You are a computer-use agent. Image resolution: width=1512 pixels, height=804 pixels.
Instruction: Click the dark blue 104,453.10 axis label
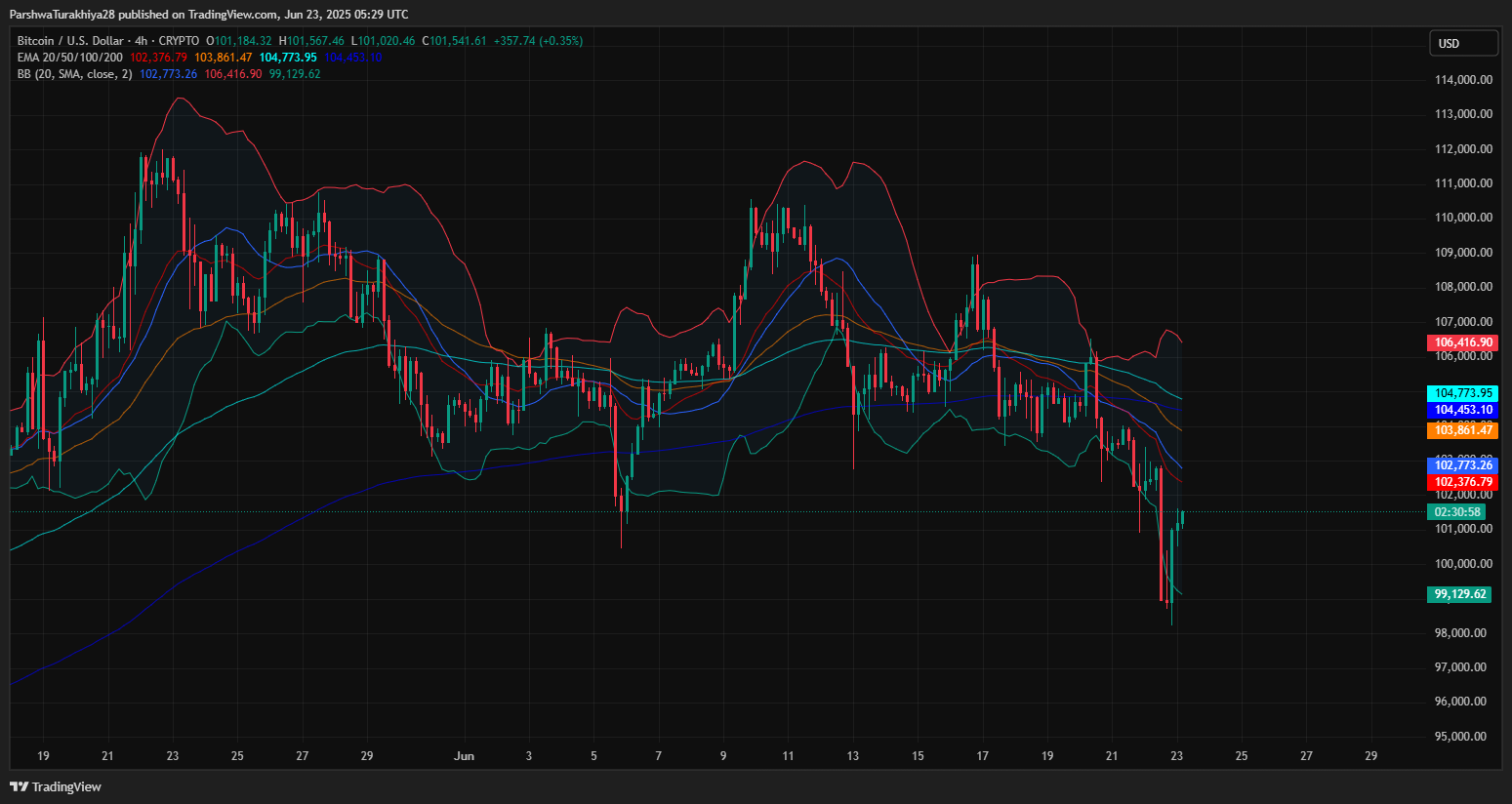1462,410
